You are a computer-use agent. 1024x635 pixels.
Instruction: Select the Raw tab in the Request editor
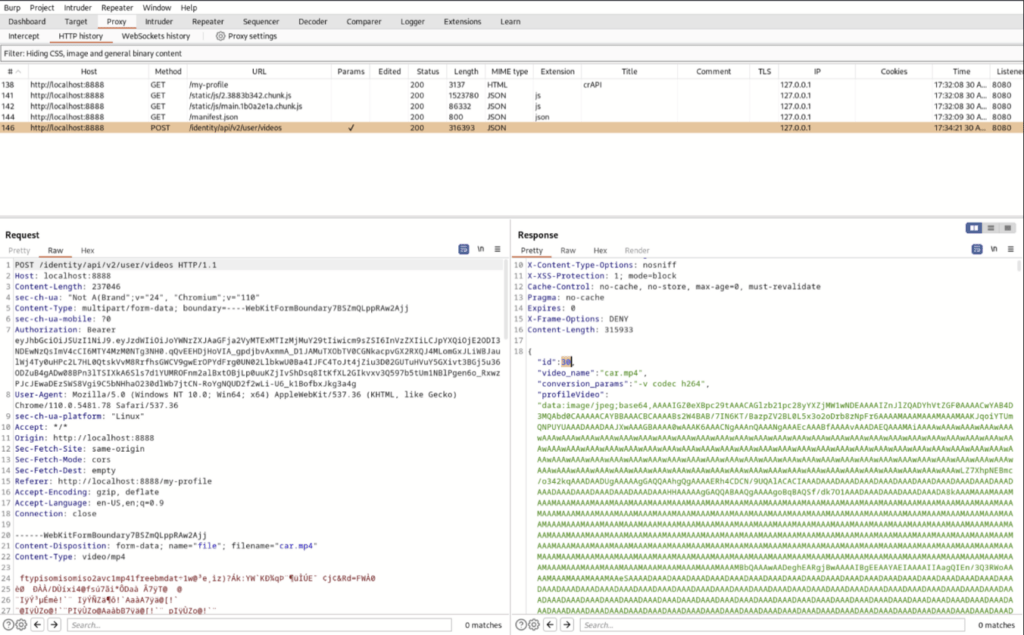56,250
